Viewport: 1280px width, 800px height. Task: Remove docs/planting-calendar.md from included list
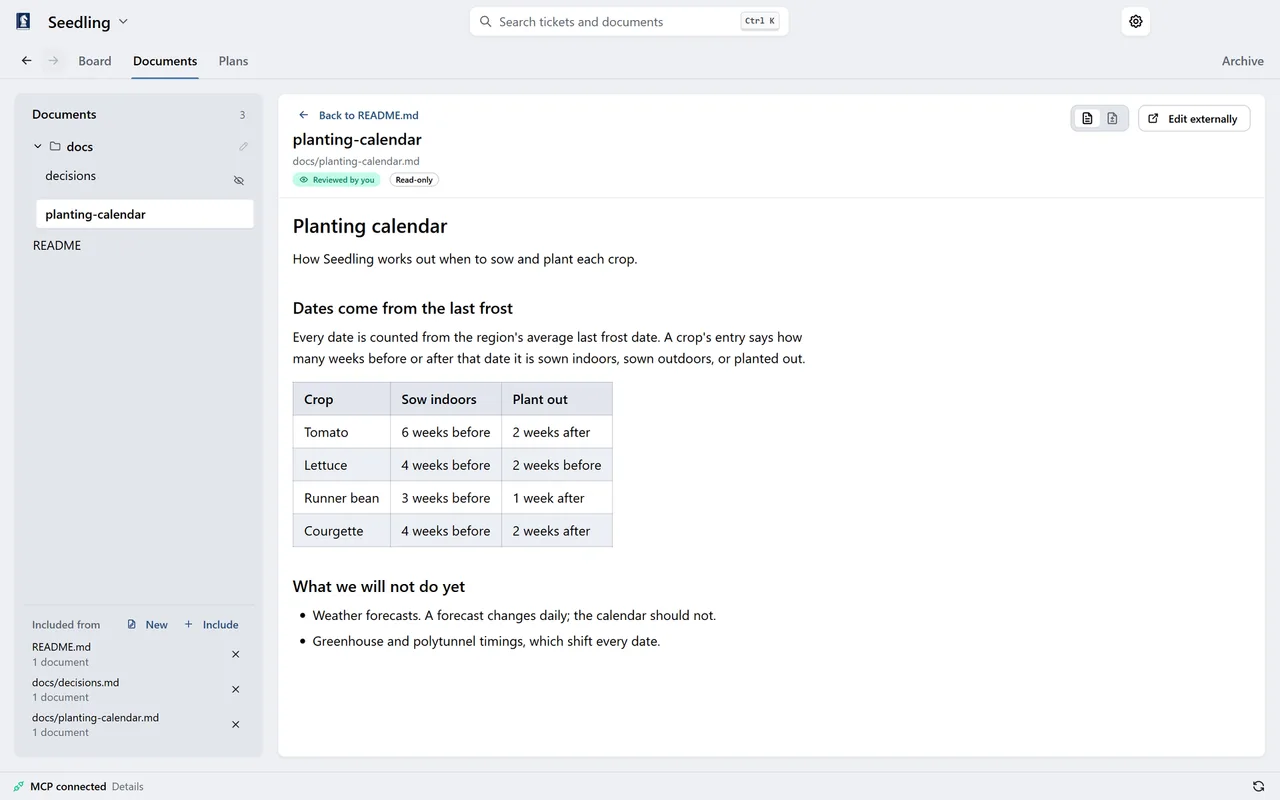tap(236, 724)
